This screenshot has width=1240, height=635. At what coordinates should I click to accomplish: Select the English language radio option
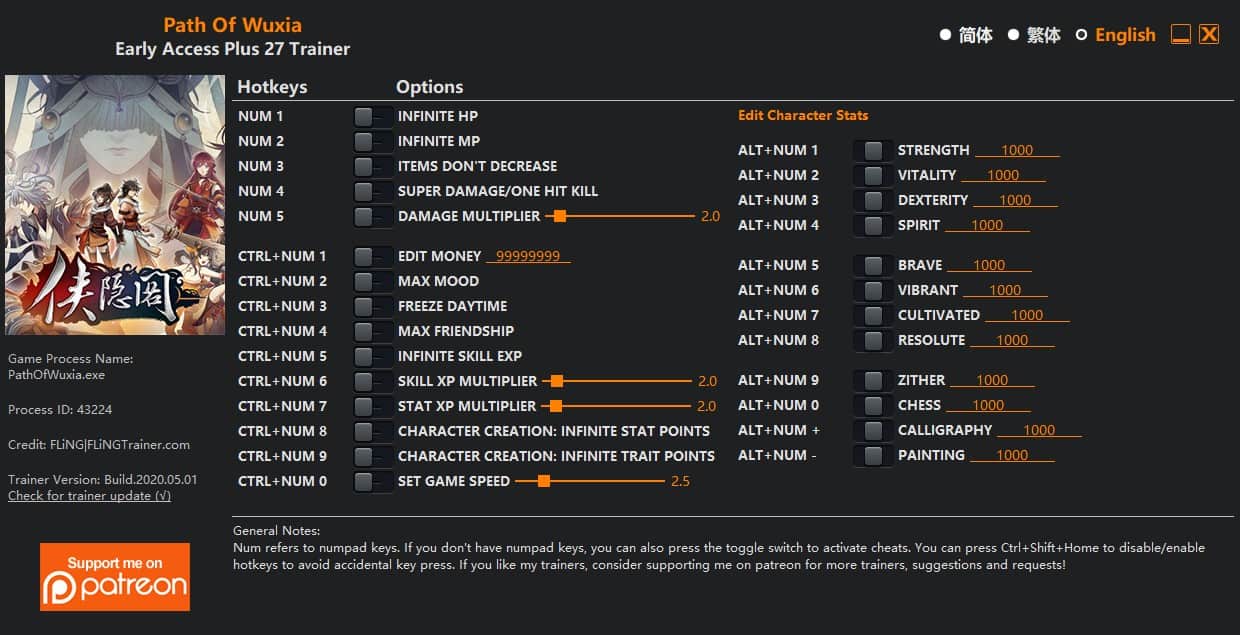1115,35
